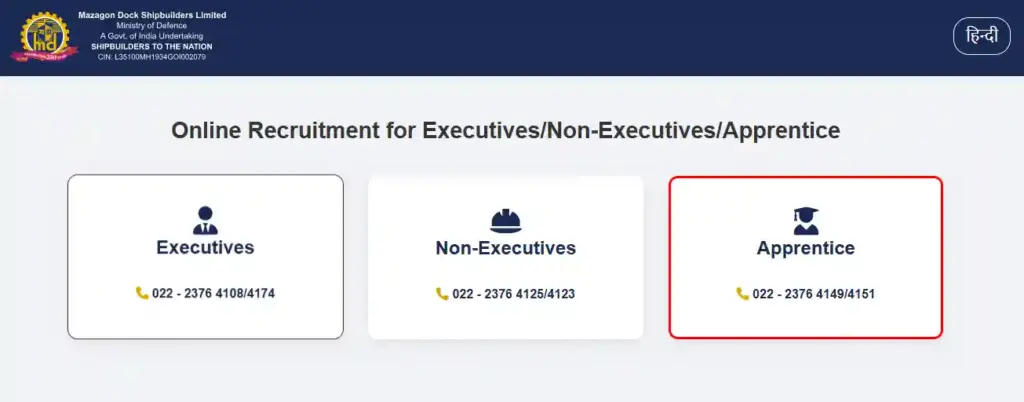Click phone icon in Executives card
The image size is (1024, 402).
142,293
